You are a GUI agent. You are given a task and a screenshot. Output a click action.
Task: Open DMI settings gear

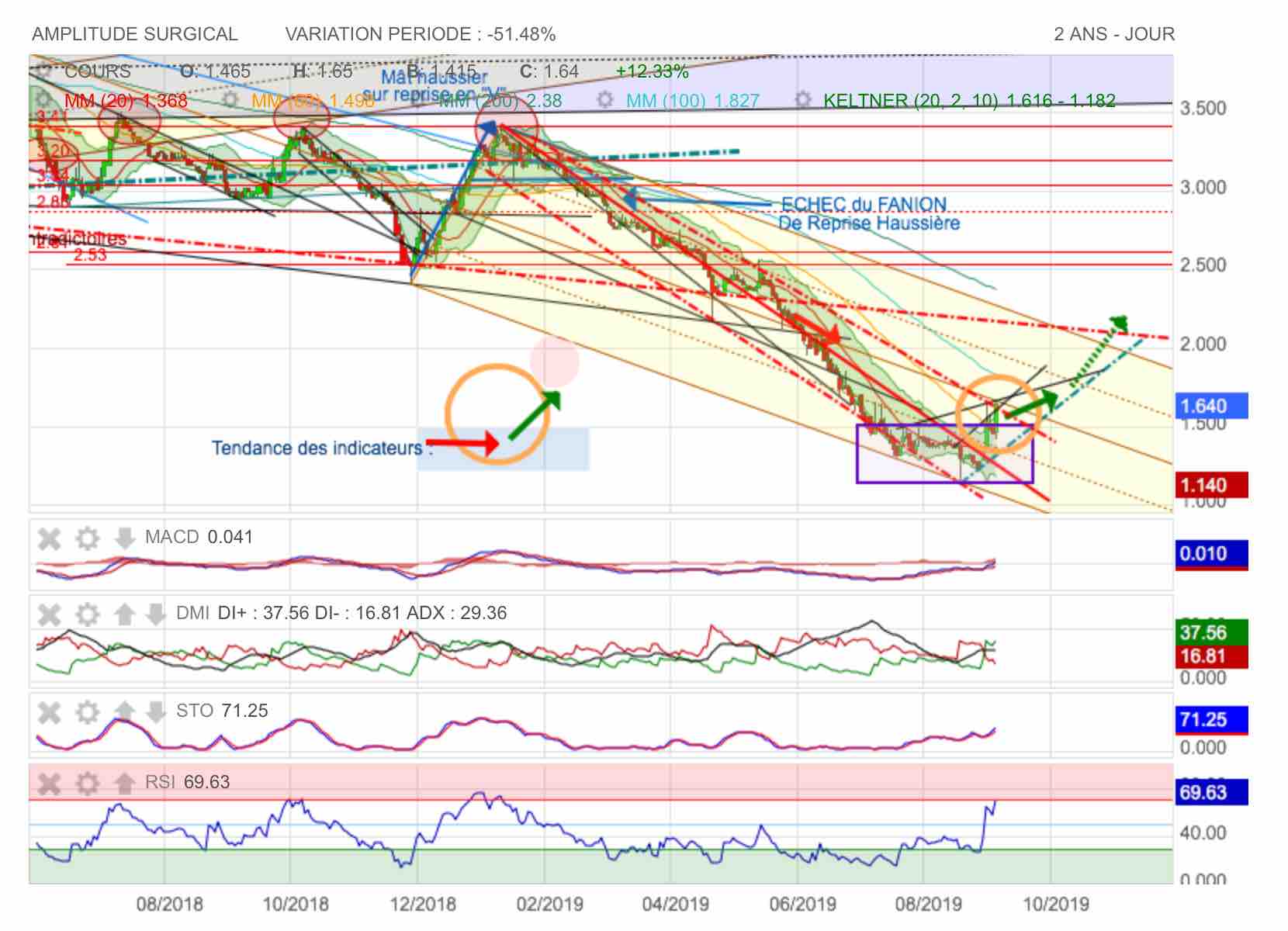(x=87, y=614)
